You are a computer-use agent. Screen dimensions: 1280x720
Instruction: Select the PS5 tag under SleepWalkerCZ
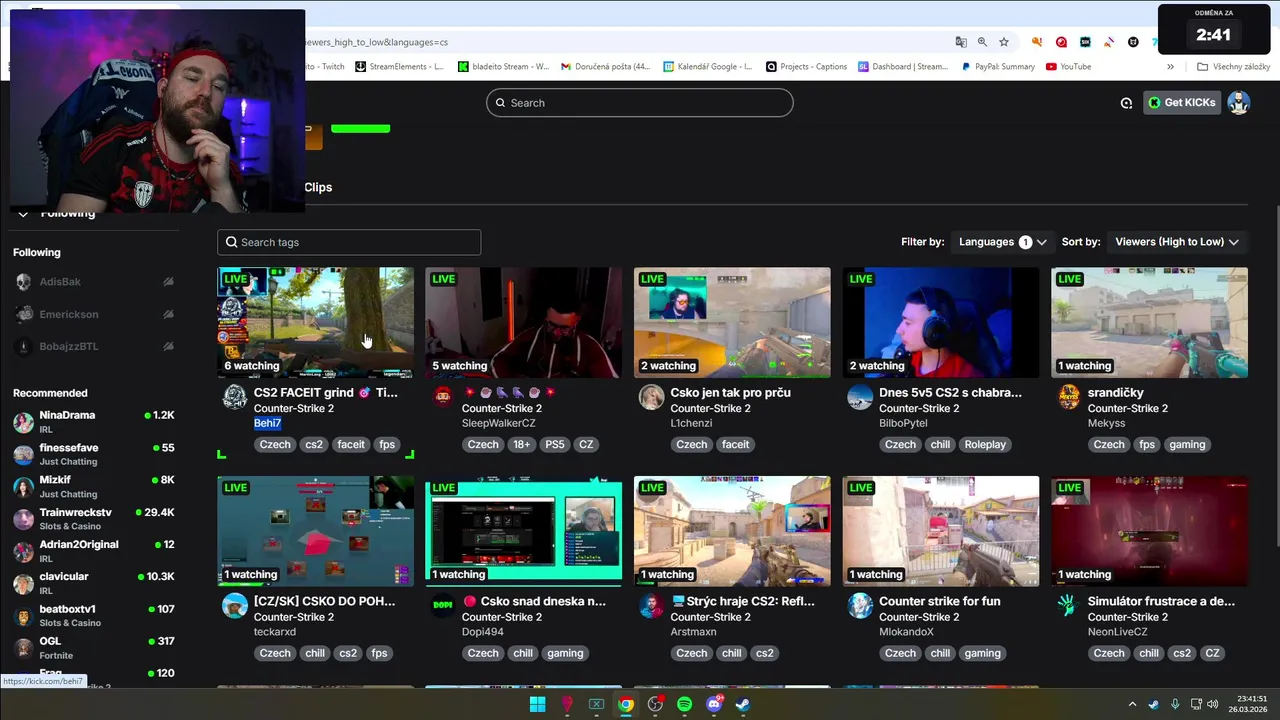[555, 445]
